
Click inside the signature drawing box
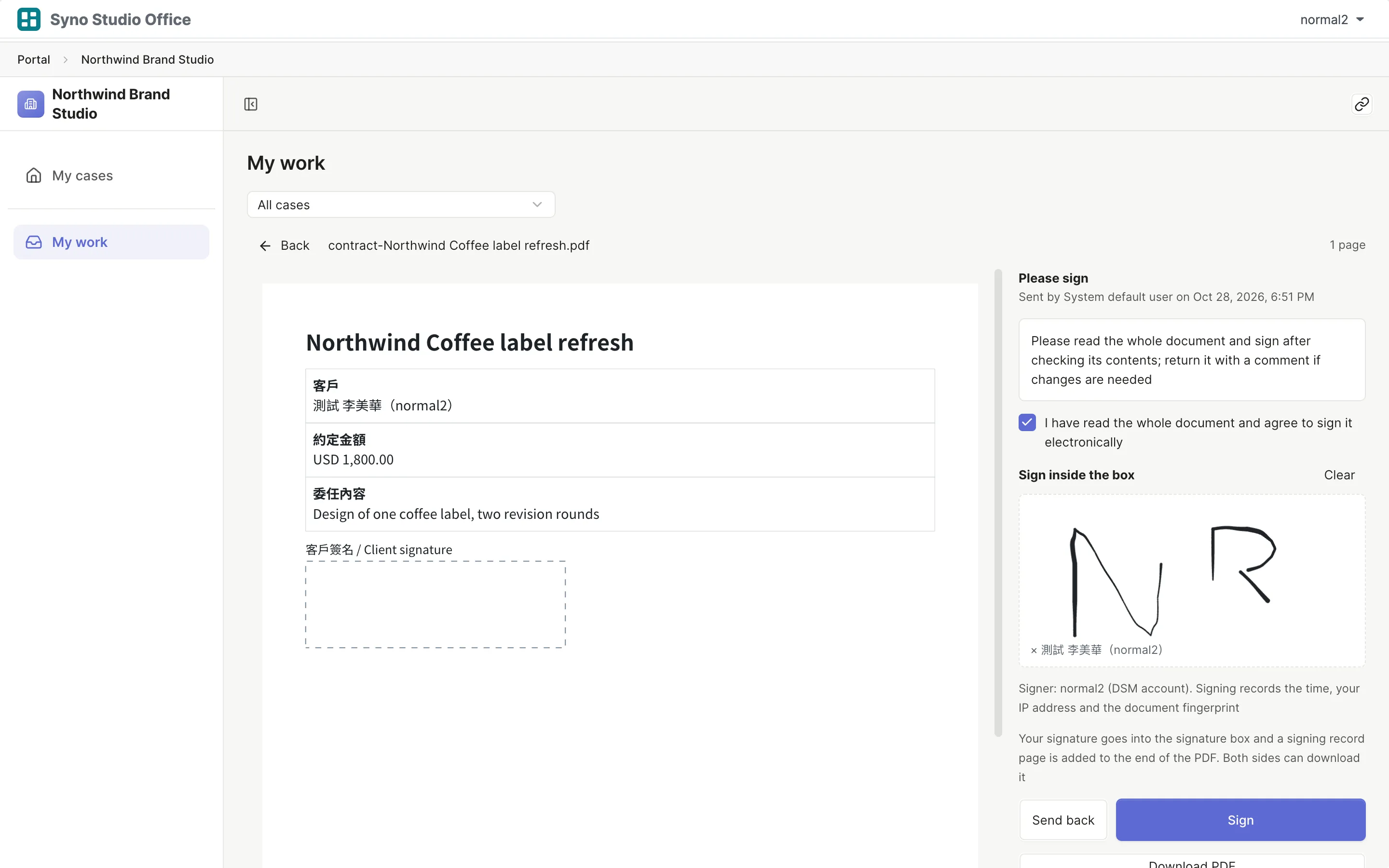pyautogui.click(x=1192, y=581)
